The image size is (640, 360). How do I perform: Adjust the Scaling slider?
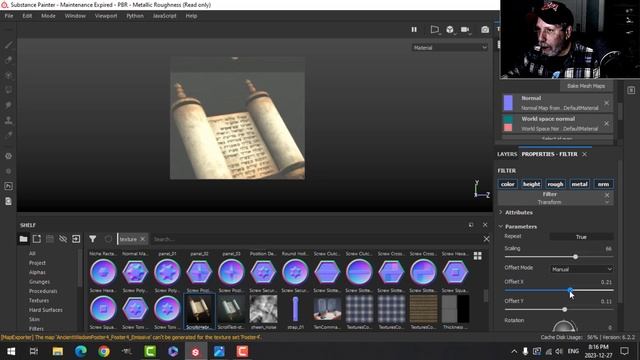pyautogui.click(x=559, y=257)
